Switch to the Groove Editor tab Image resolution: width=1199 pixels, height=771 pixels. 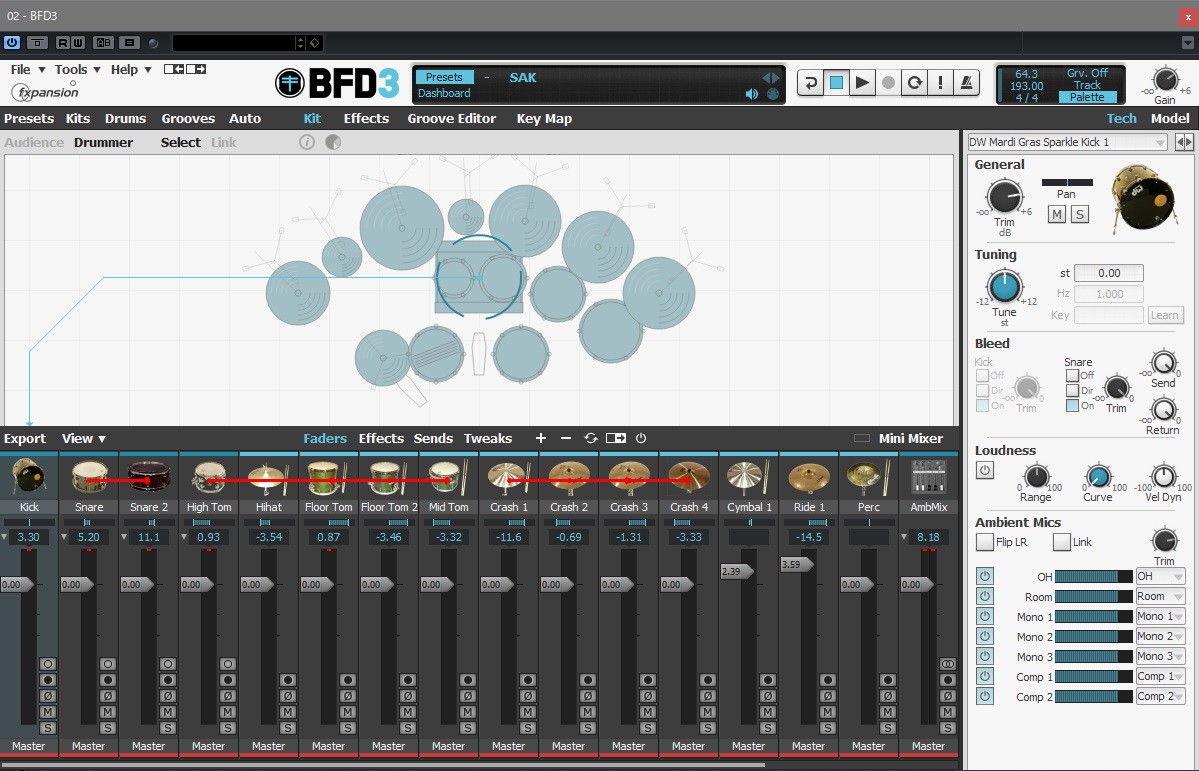[452, 119]
